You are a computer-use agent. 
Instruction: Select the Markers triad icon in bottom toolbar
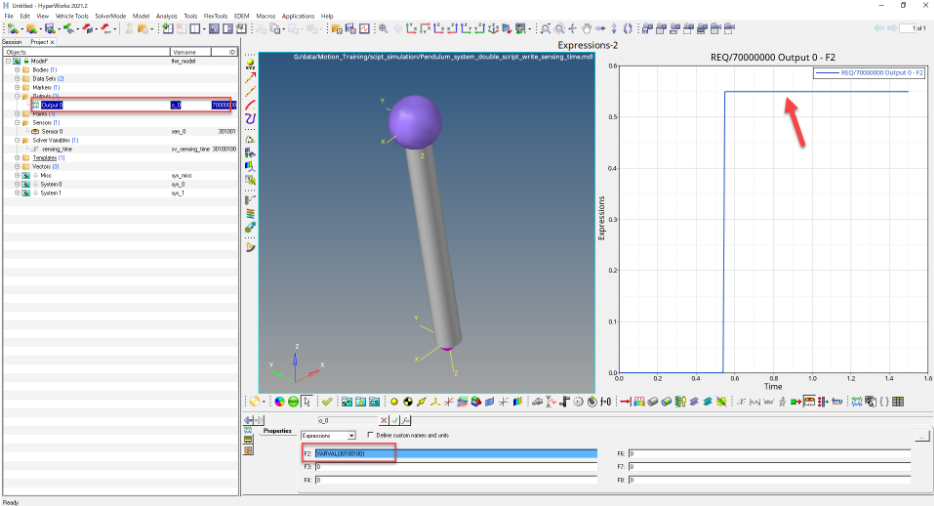(x=435, y=402)
